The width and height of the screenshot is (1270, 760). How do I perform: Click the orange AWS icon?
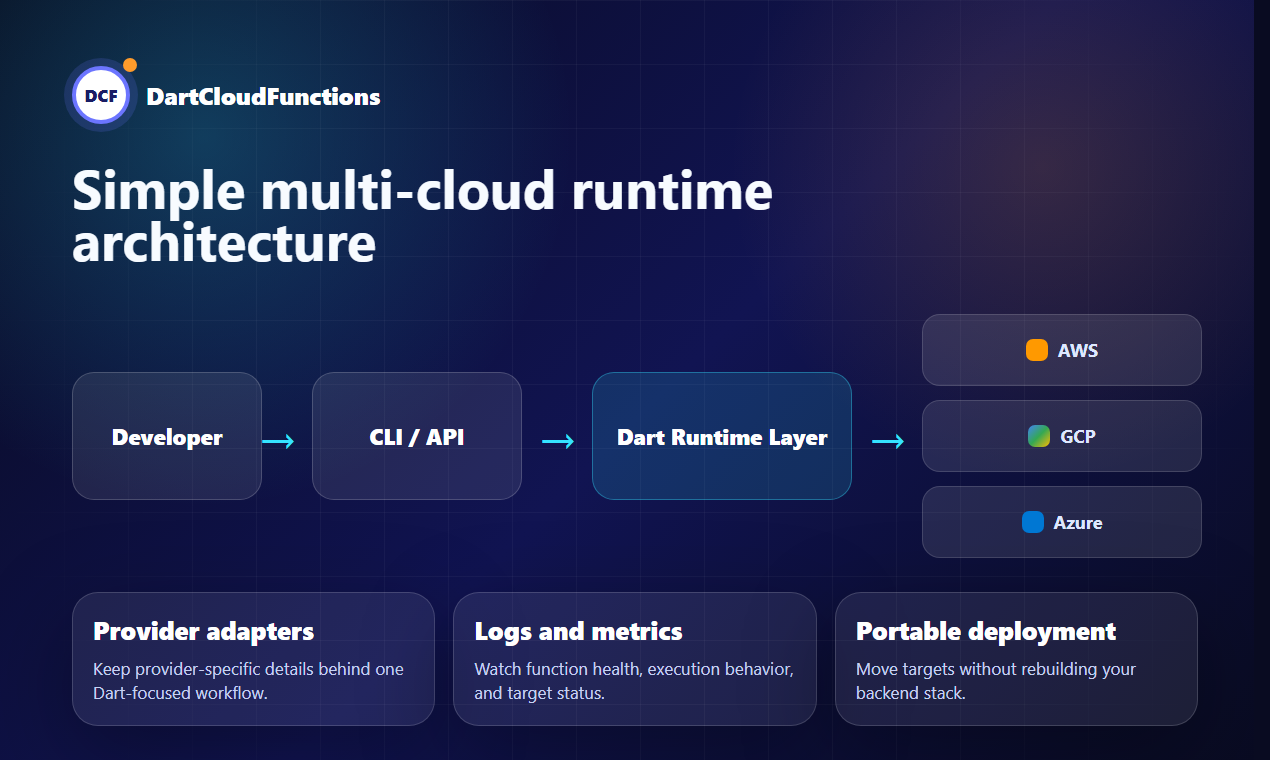pyautogui.click(x=1037, y=350)
